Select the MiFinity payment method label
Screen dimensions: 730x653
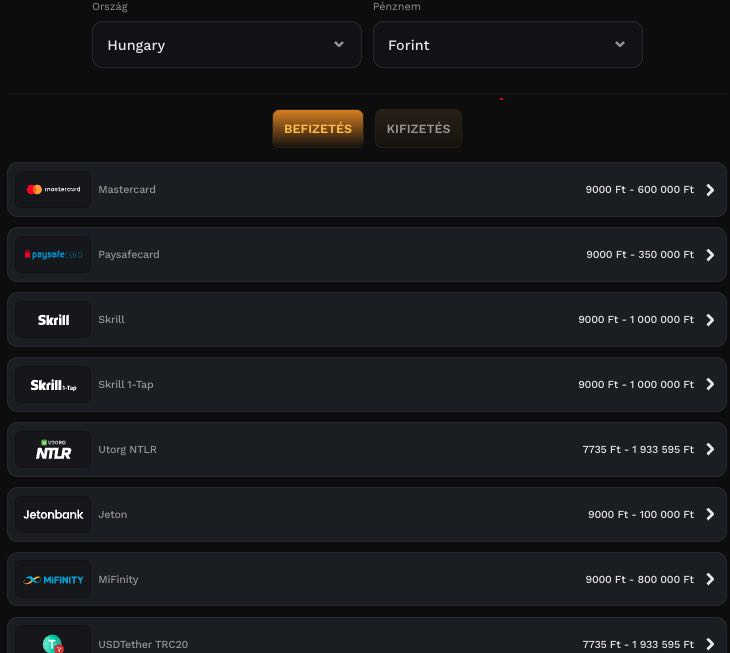pos(118,580)
